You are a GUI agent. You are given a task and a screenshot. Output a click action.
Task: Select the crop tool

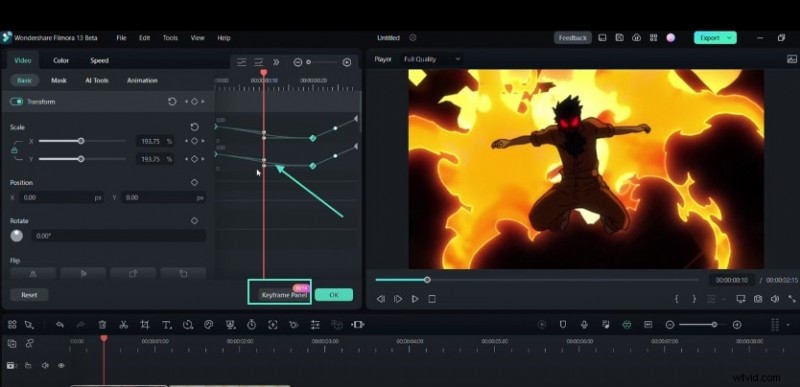coord(145,325)
